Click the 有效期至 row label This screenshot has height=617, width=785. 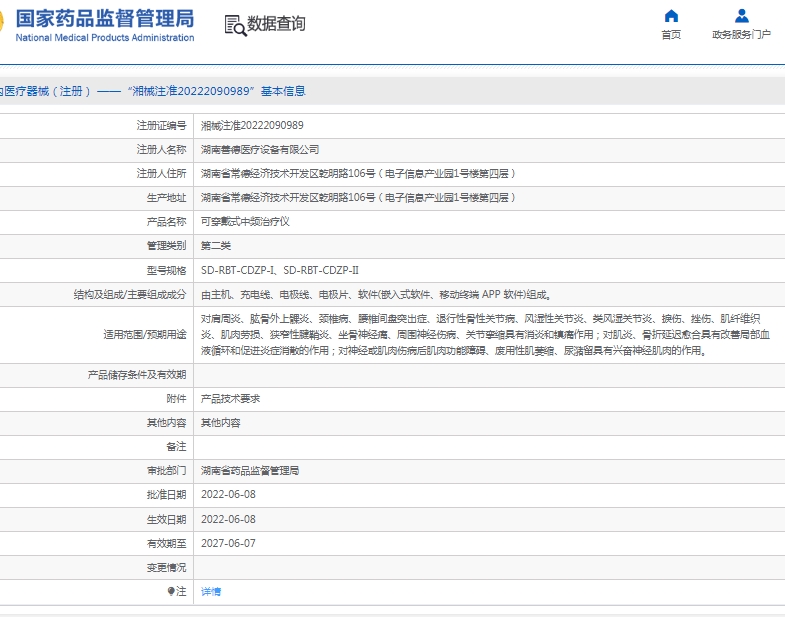click(x=166, y=543)
